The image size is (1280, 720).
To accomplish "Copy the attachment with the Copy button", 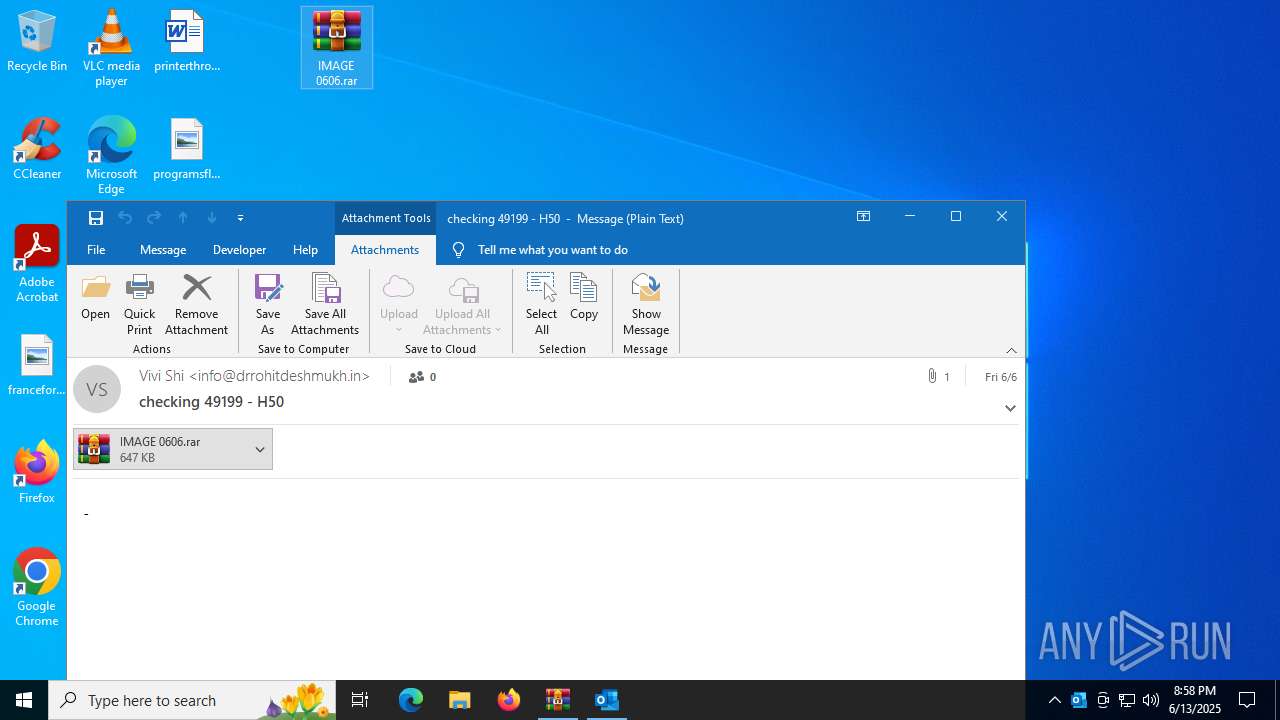I will [x=584, y=298].
